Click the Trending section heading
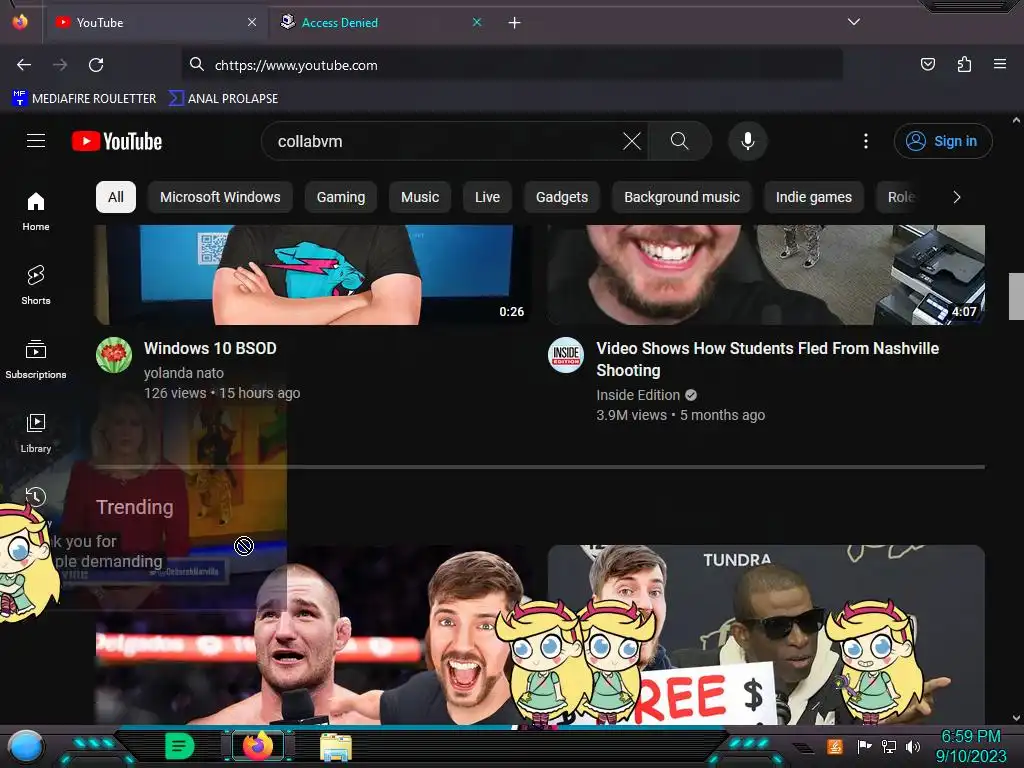Image resolution: width=1024 pixels, height=768 pixels. pos(135,507)
